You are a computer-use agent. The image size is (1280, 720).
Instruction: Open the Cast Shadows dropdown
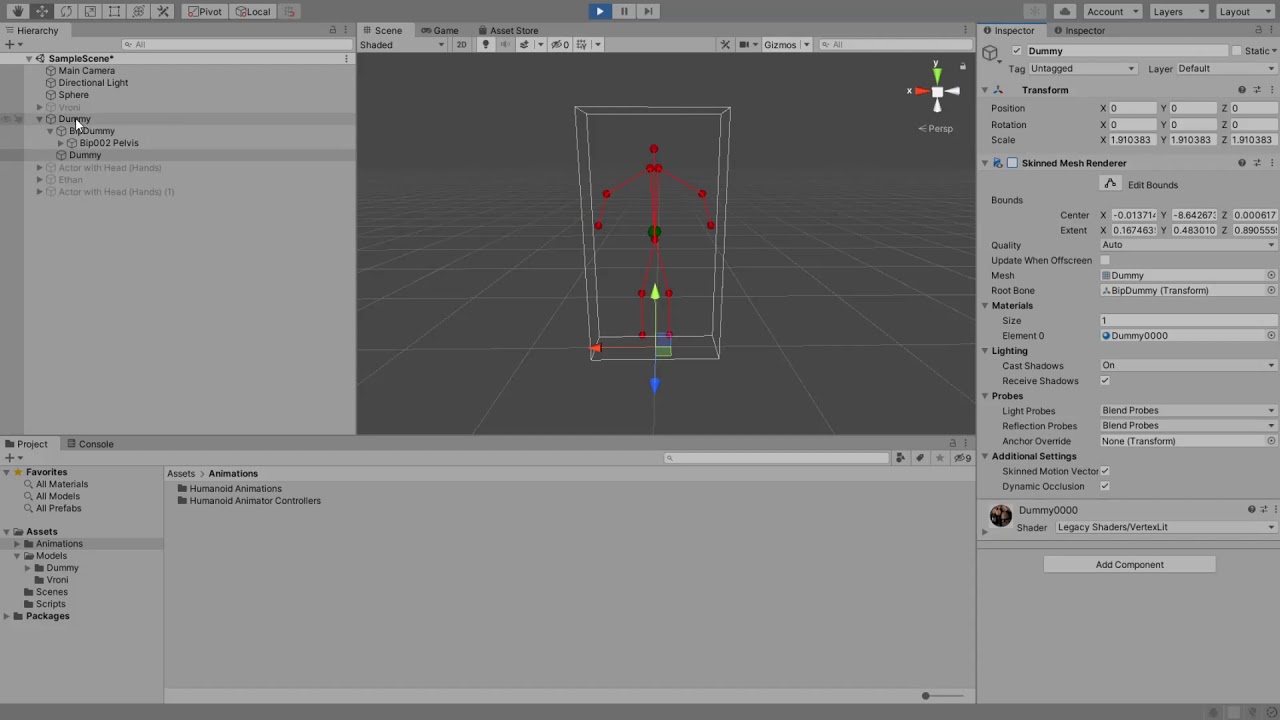pyautogui.click(x=1187, y=365)
